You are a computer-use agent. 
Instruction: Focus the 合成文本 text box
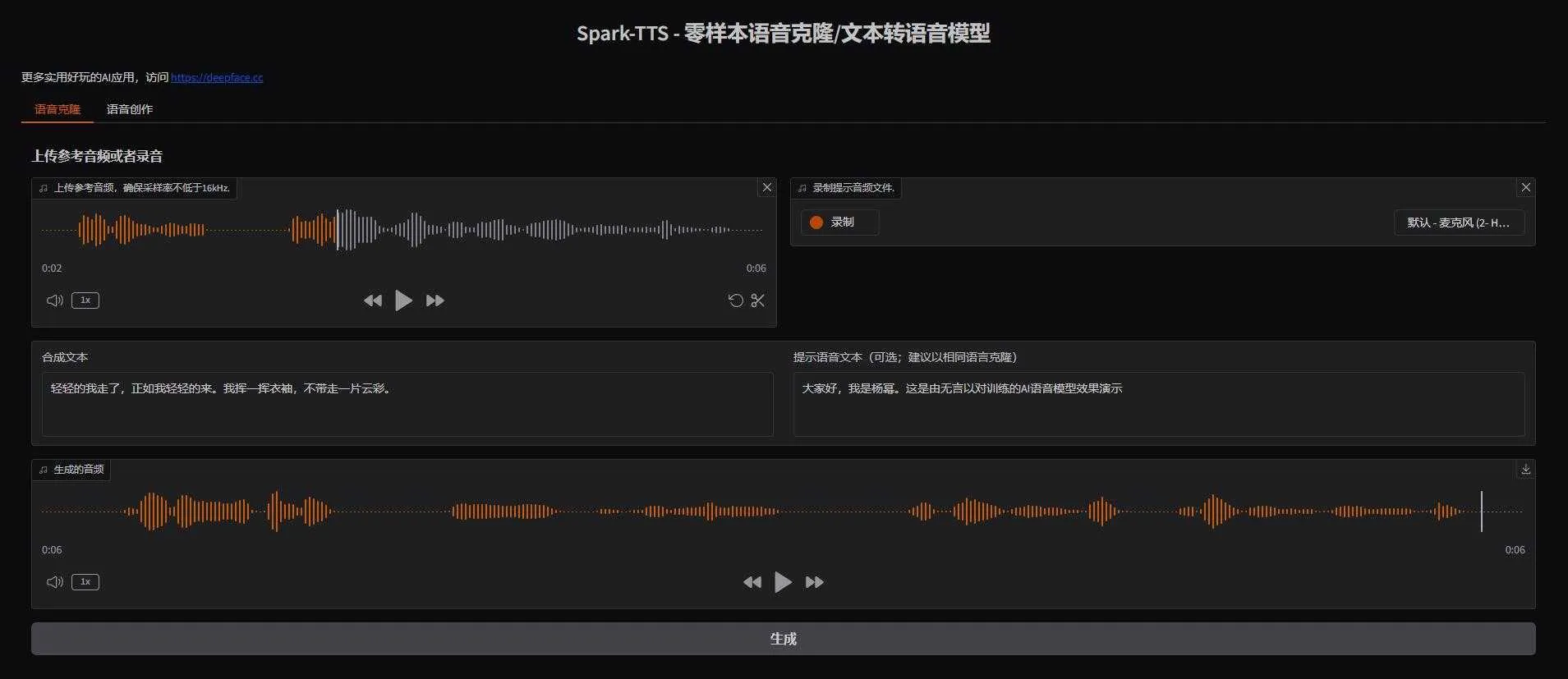[407, 404]
